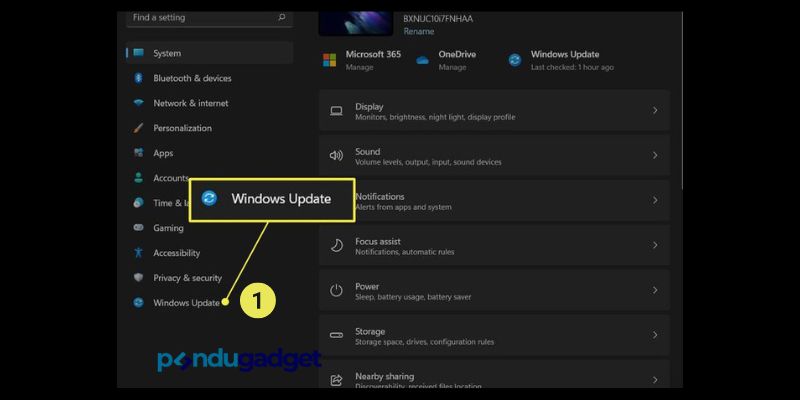Click 'Notifications, automatic rules' description text
This screenshot has width=800, height=400.
(x=405, y=252)
